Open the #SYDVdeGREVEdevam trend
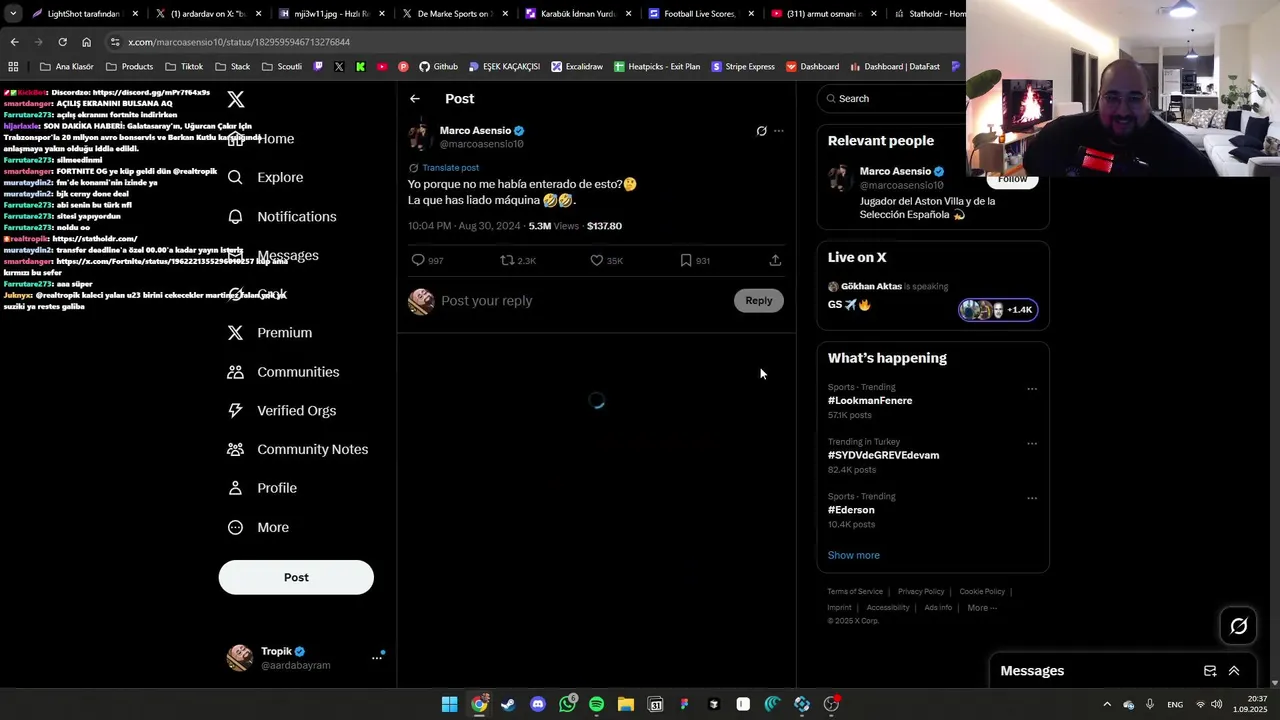 (883, 455)
